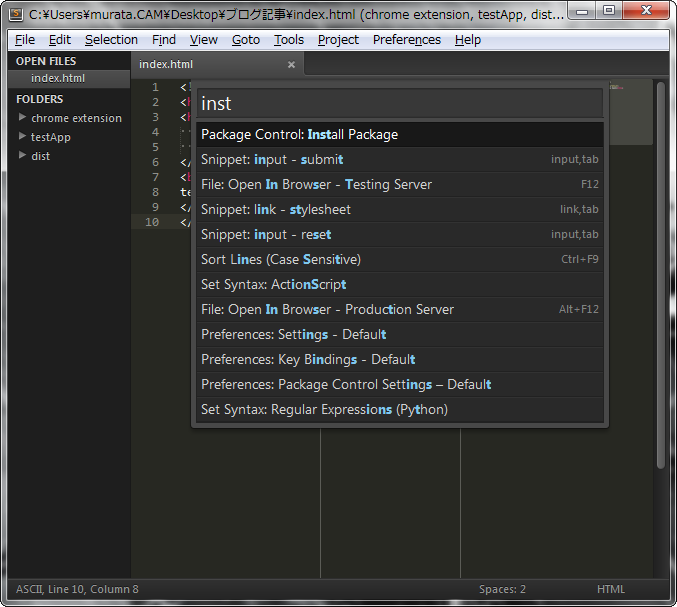Viewport: 677px width, 607px height.
Task: Open the Preferences menu
Action: tap(407, 40)
